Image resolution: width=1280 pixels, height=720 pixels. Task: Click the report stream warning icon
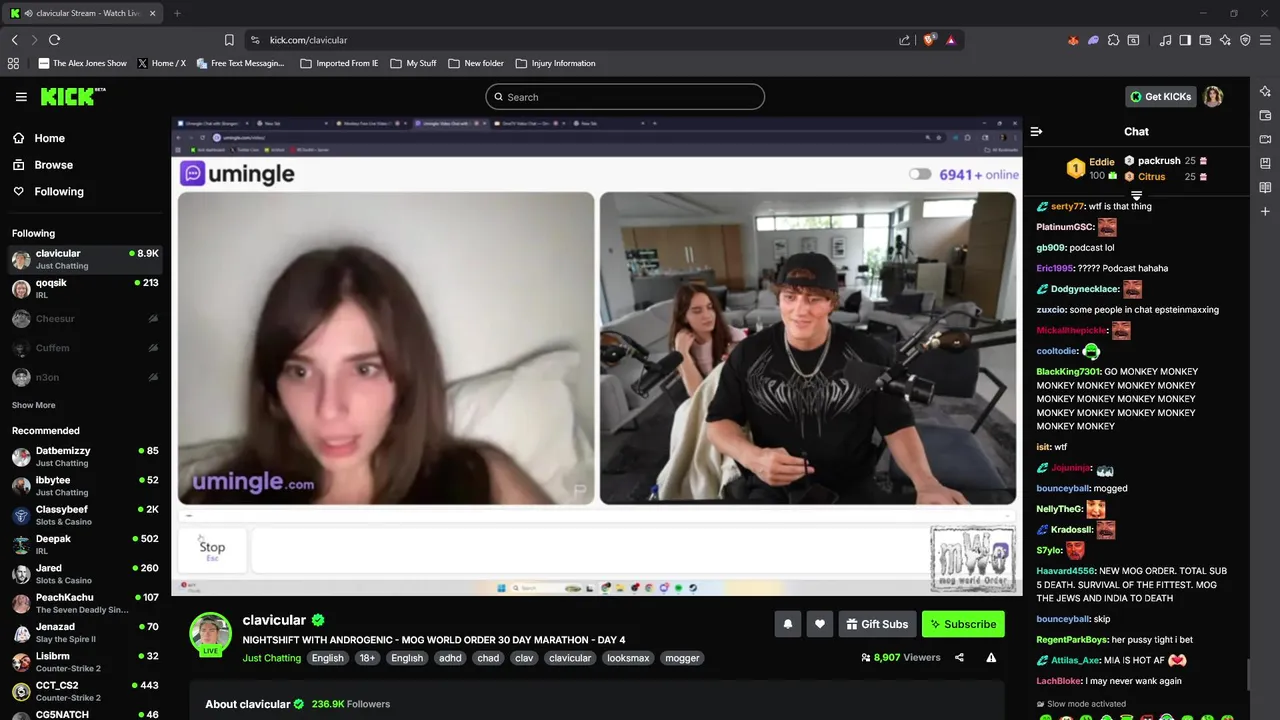[x=991, y=658]
